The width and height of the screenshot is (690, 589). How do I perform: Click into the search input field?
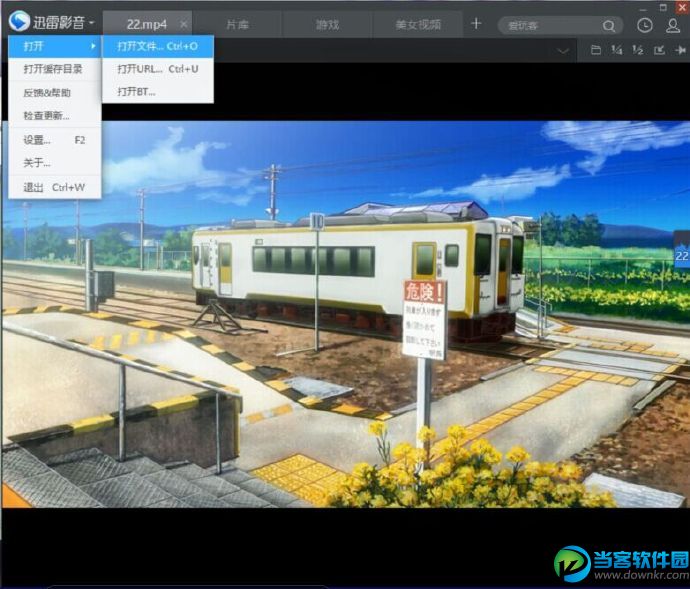(x=550, y=25)
